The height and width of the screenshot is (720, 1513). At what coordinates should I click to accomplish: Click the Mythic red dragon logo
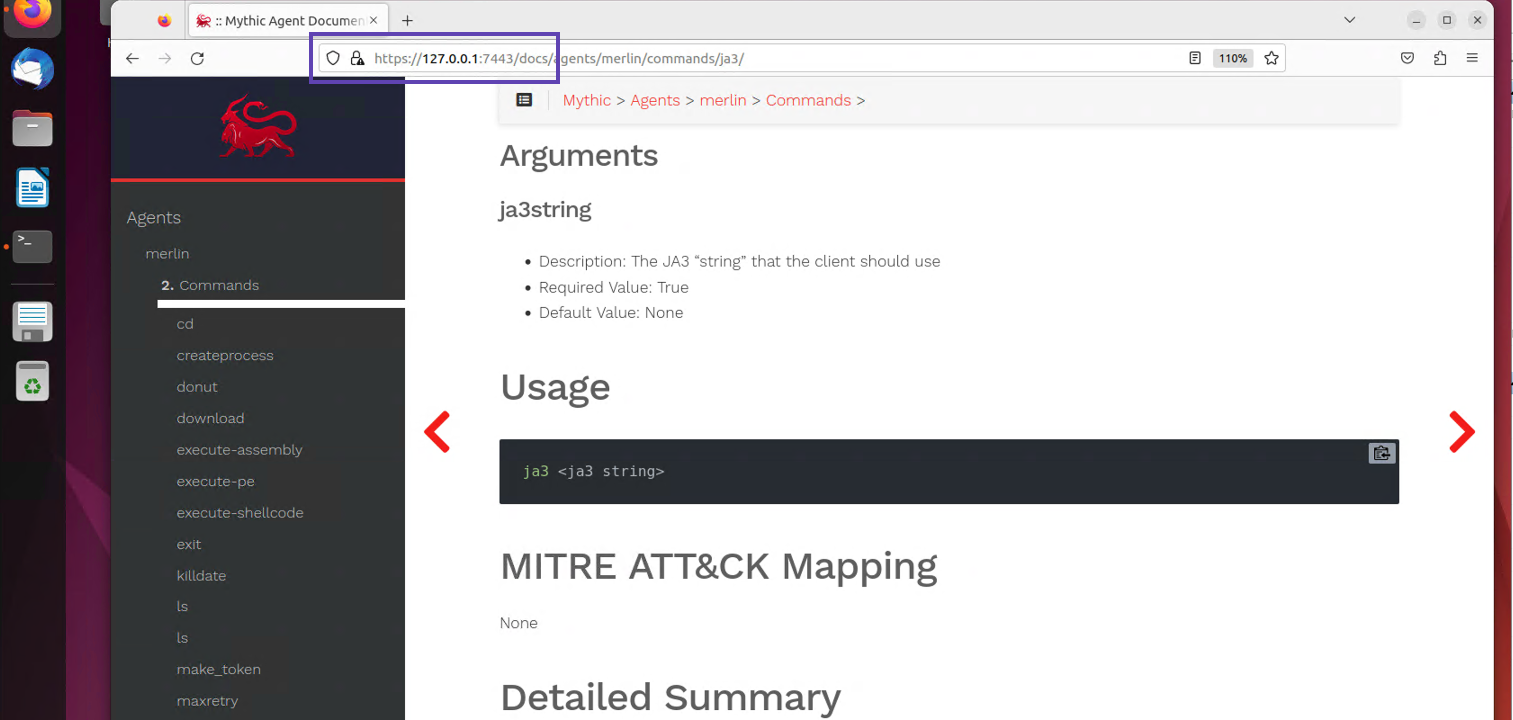(258, 127)
